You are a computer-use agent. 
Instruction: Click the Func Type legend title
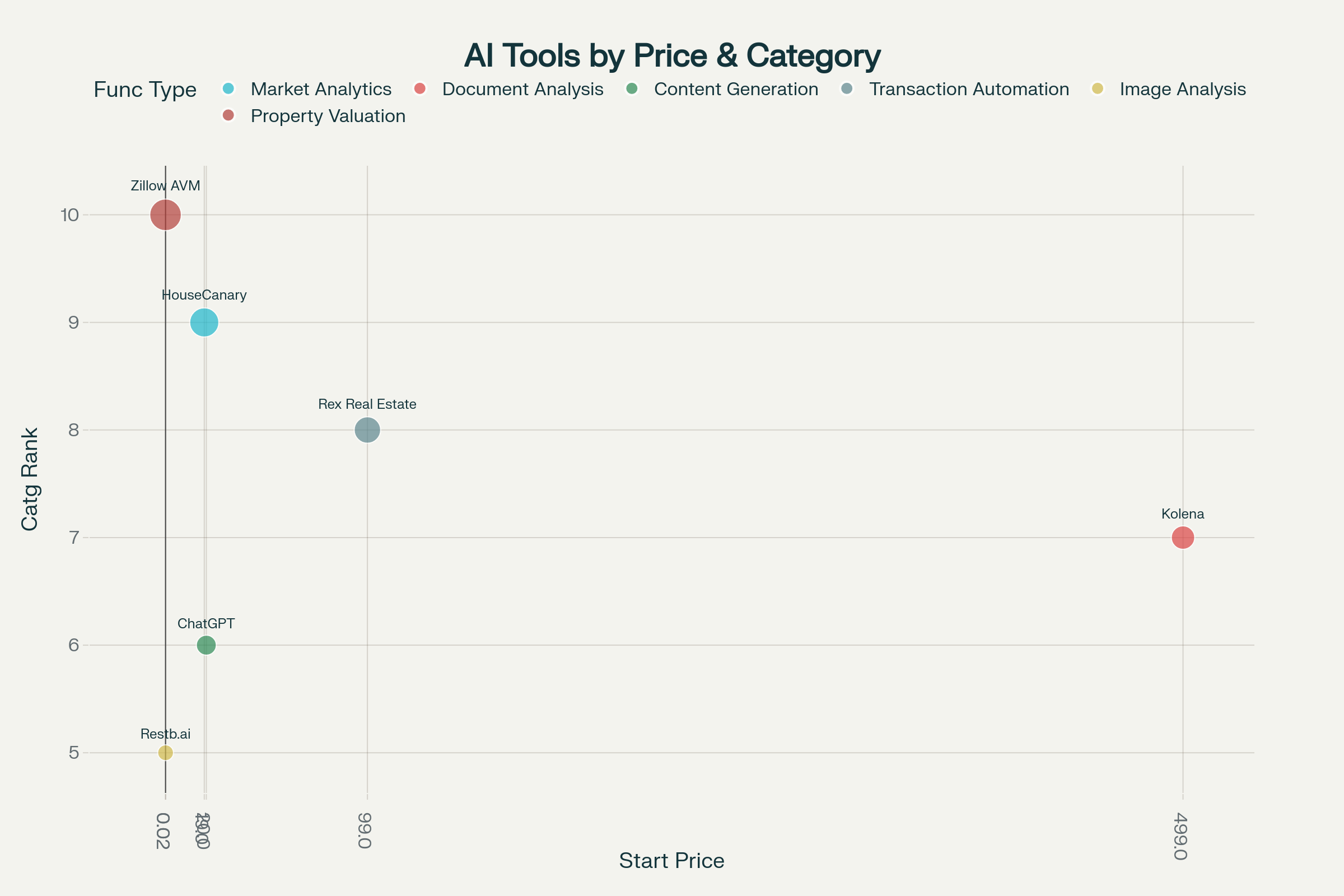tap(145, 90)
